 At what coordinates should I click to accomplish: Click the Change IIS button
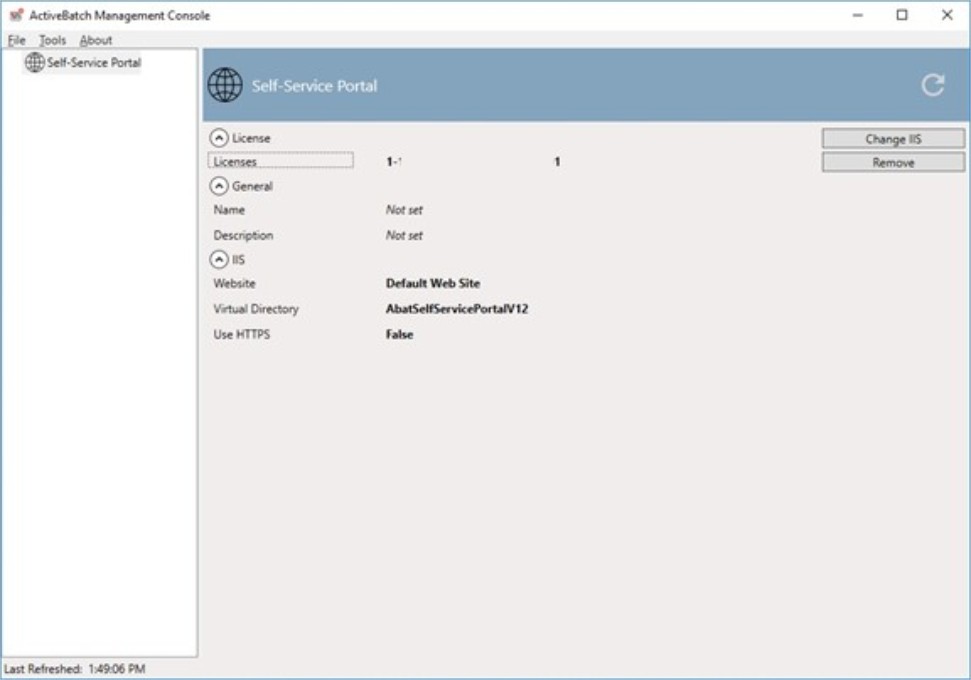click(893, 139)
